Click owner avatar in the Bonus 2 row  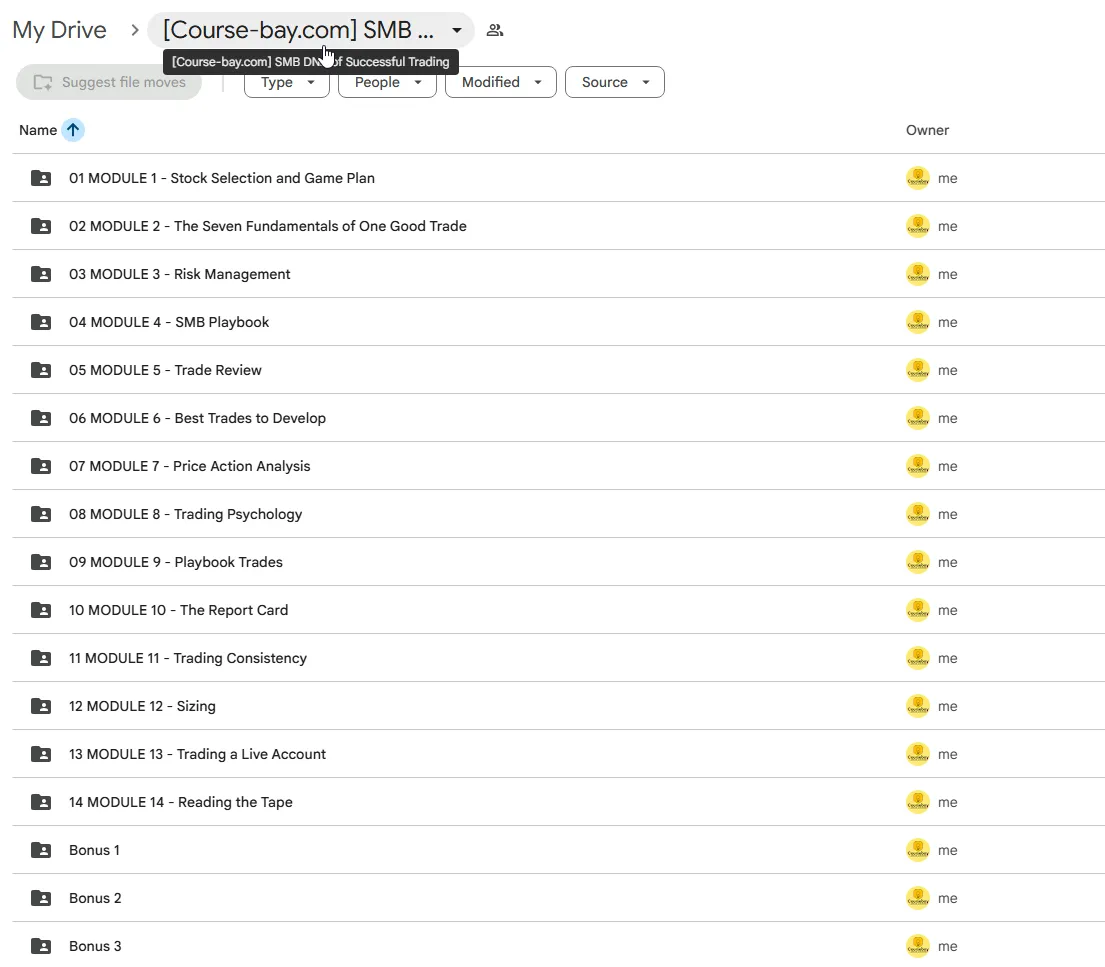pyautogui.click(x=918, y=898)
